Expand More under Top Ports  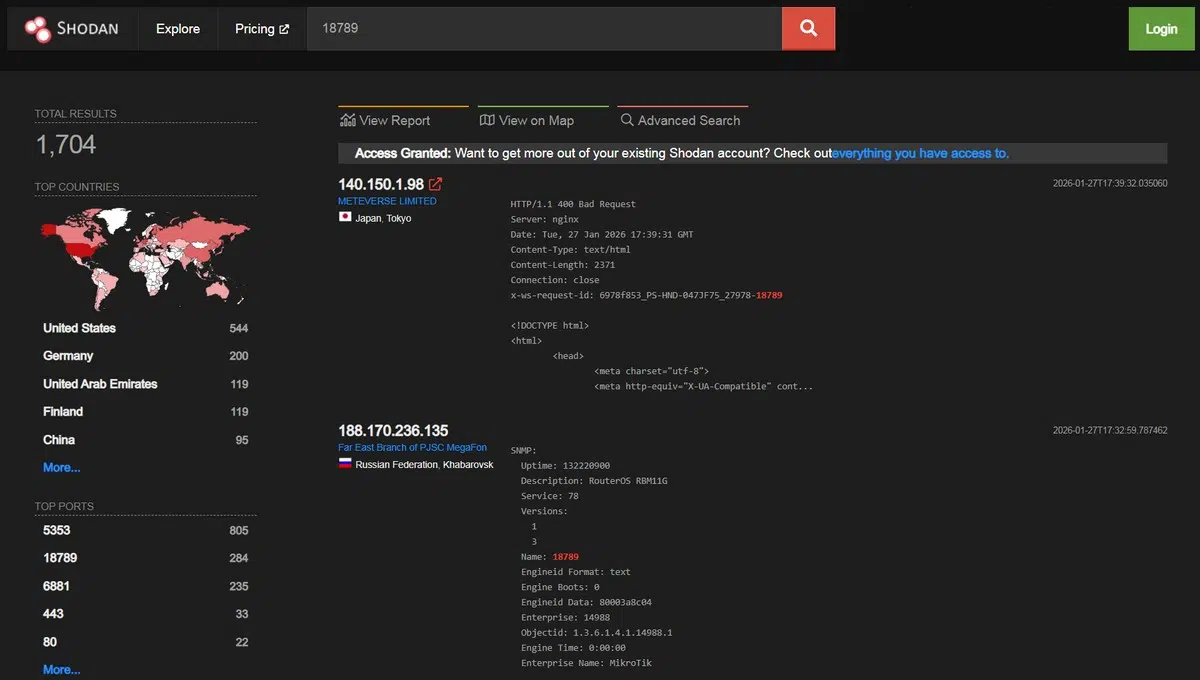point(62,669)
